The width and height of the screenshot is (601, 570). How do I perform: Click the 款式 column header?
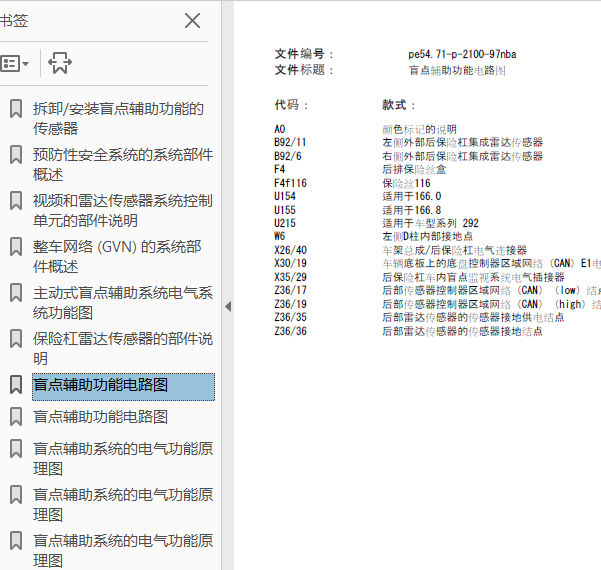pyautogui.click(x=398, y=105)
